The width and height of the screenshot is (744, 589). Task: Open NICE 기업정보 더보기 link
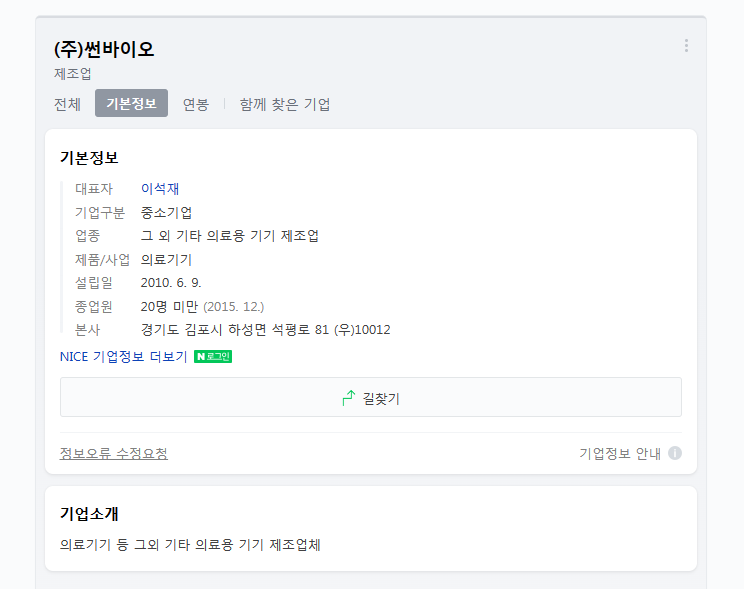pyautogui.click(x=124, y=356)
